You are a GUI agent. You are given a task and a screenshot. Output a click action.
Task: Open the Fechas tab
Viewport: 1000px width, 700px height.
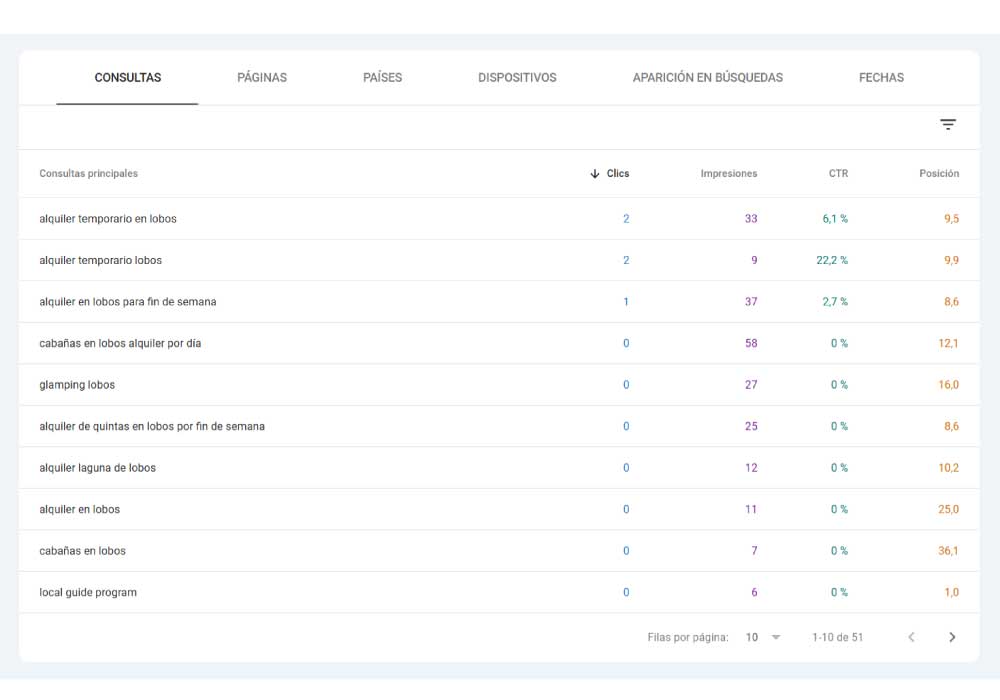point(881,78)
